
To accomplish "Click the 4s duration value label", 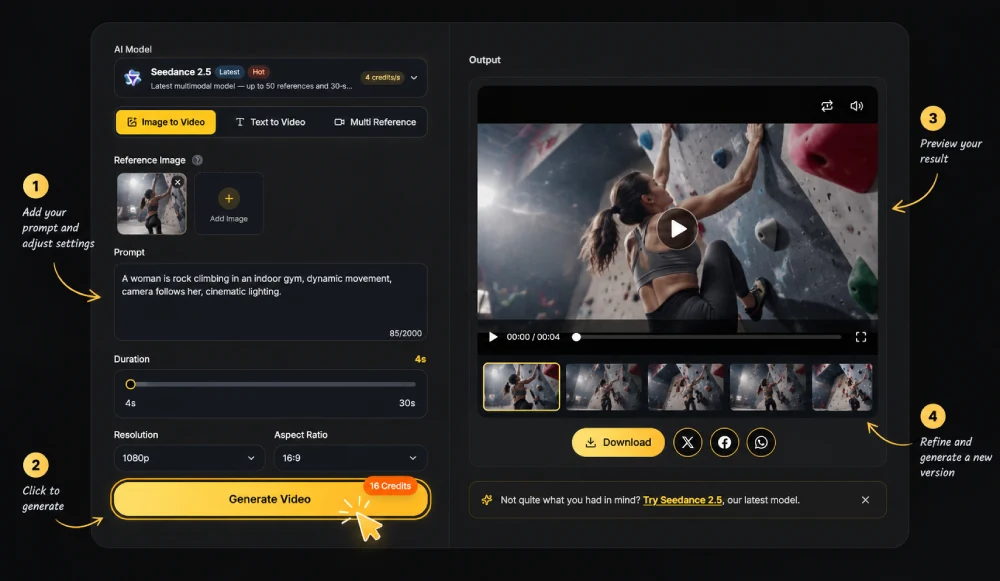I will tap(420, 359).
